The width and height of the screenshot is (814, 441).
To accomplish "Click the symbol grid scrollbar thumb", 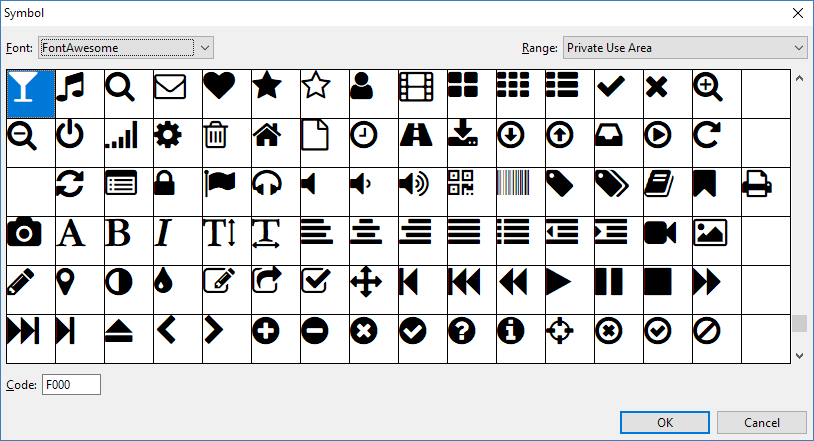I will coord(799,323).
